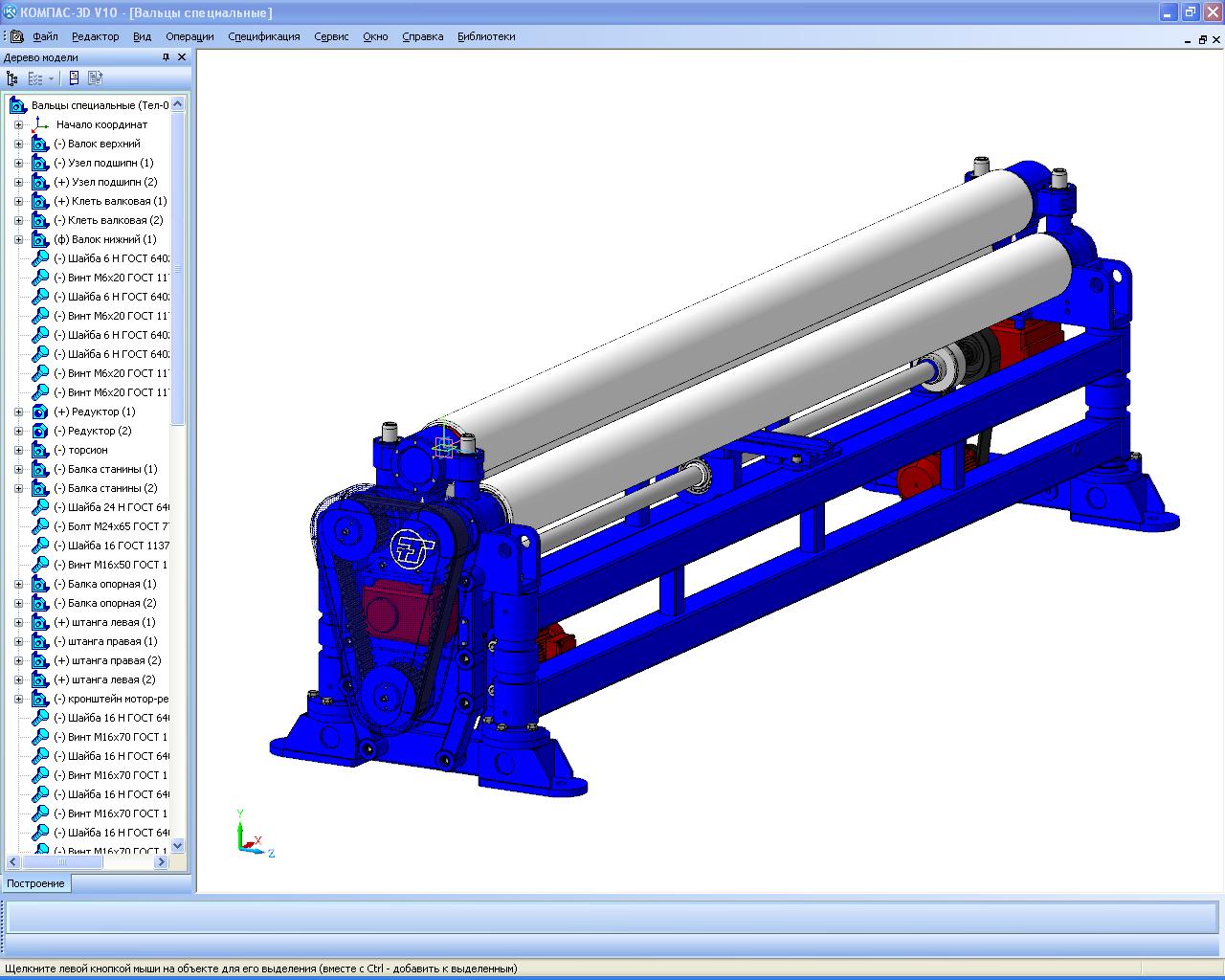
Task: Select the Клеть валковая (1) tree item
Action: [x=110, y=201]
